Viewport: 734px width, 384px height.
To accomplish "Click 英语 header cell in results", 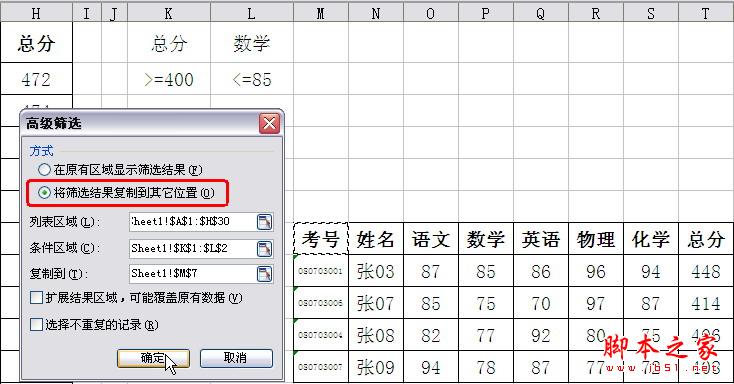I will point(541,239).
